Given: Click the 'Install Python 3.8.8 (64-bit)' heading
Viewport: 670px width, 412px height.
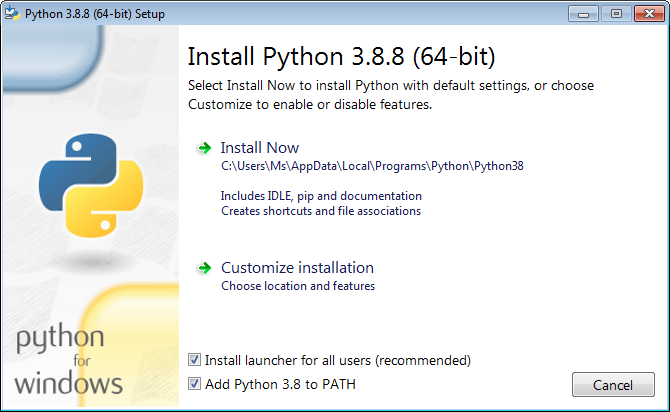Looking at the screenshot, I should [x=341, y=56].
